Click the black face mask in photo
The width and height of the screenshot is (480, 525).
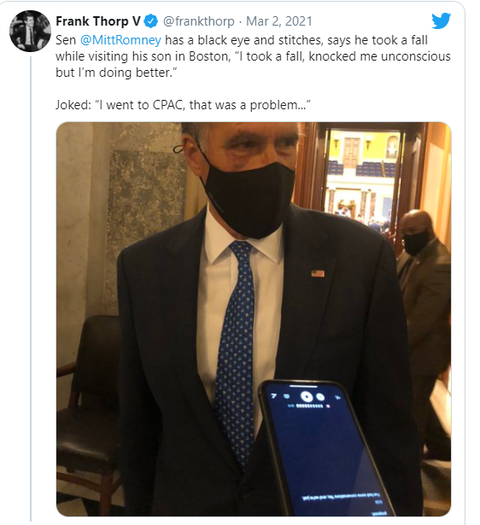tap(248, 197)
